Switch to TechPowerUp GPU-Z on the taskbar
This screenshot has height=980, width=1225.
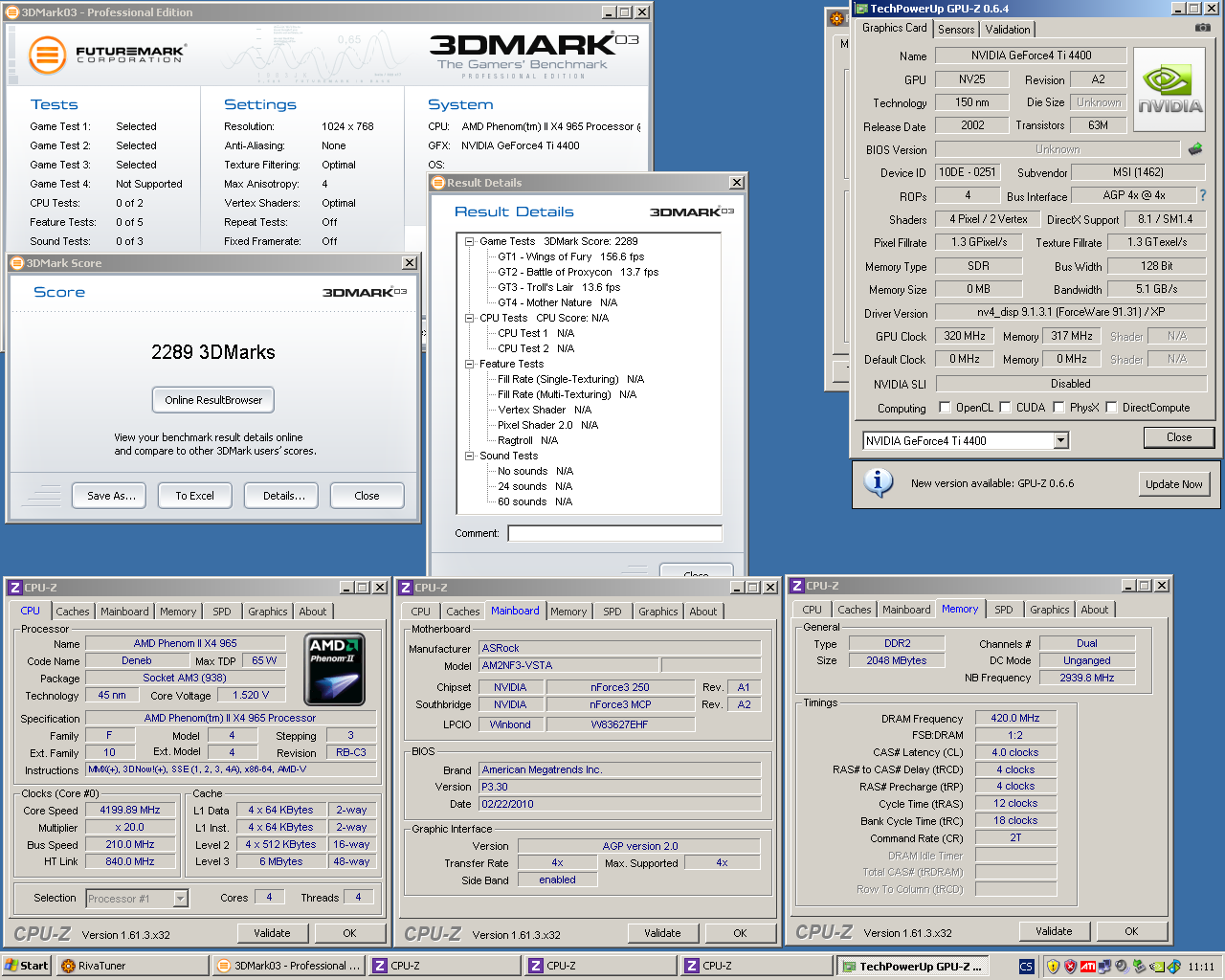pos(913,966)
